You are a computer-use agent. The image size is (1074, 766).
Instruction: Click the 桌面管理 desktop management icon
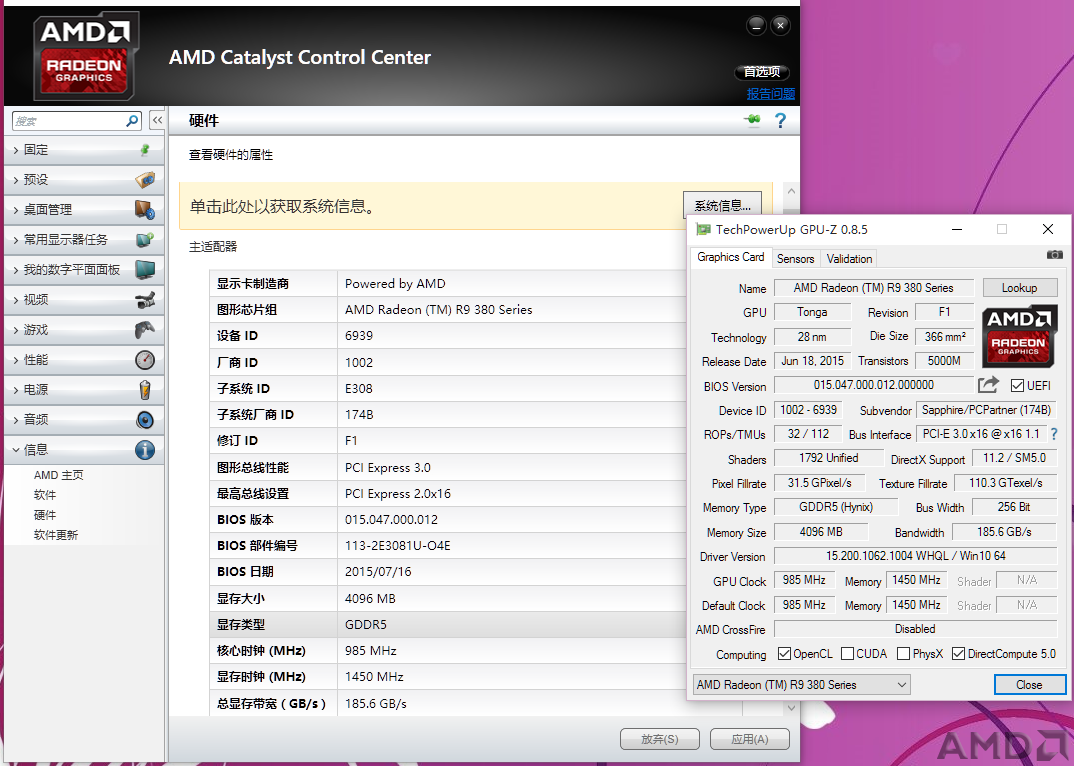point(145,210)
